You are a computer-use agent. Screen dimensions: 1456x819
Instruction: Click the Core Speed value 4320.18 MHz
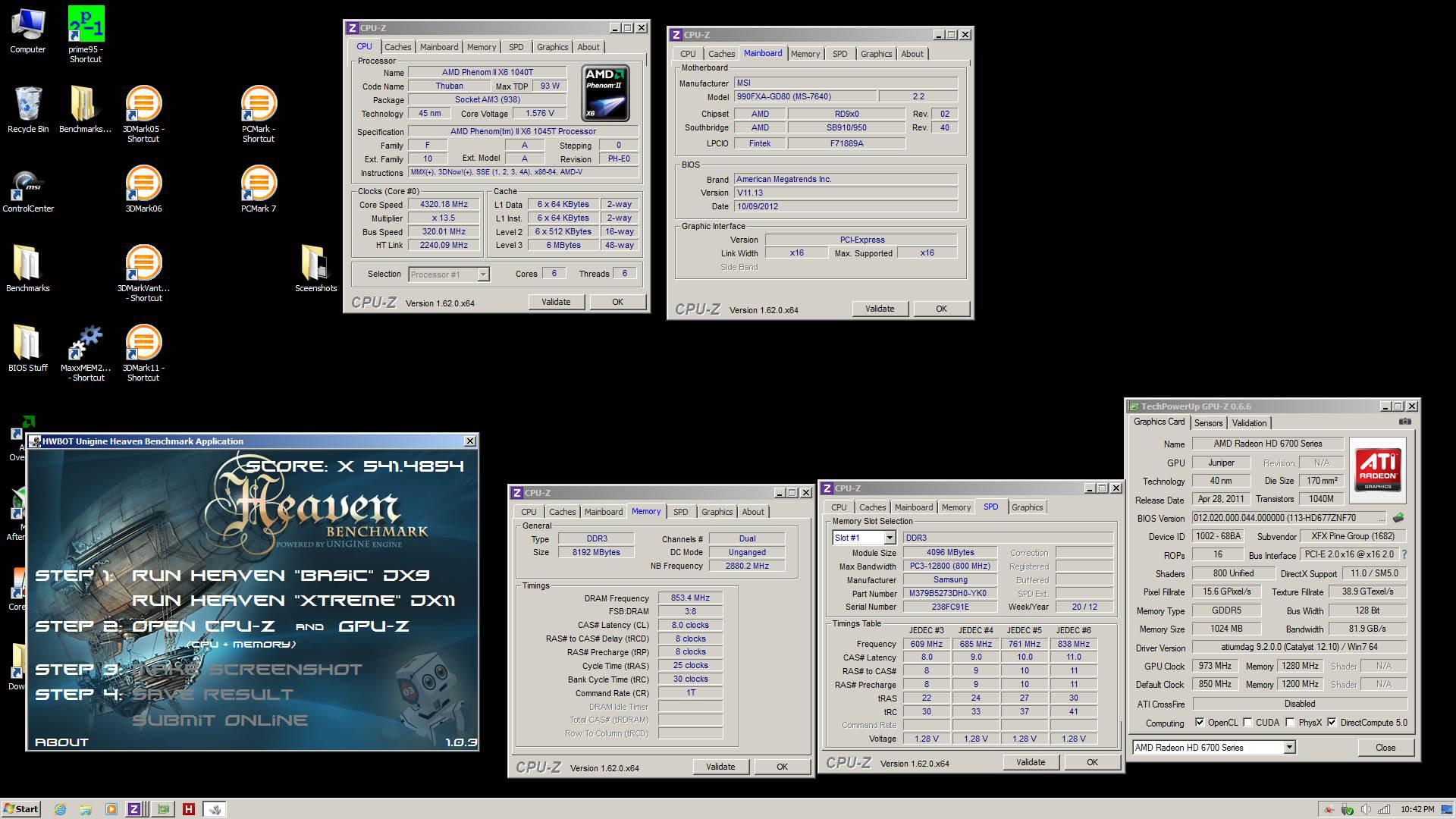(444, 205)
